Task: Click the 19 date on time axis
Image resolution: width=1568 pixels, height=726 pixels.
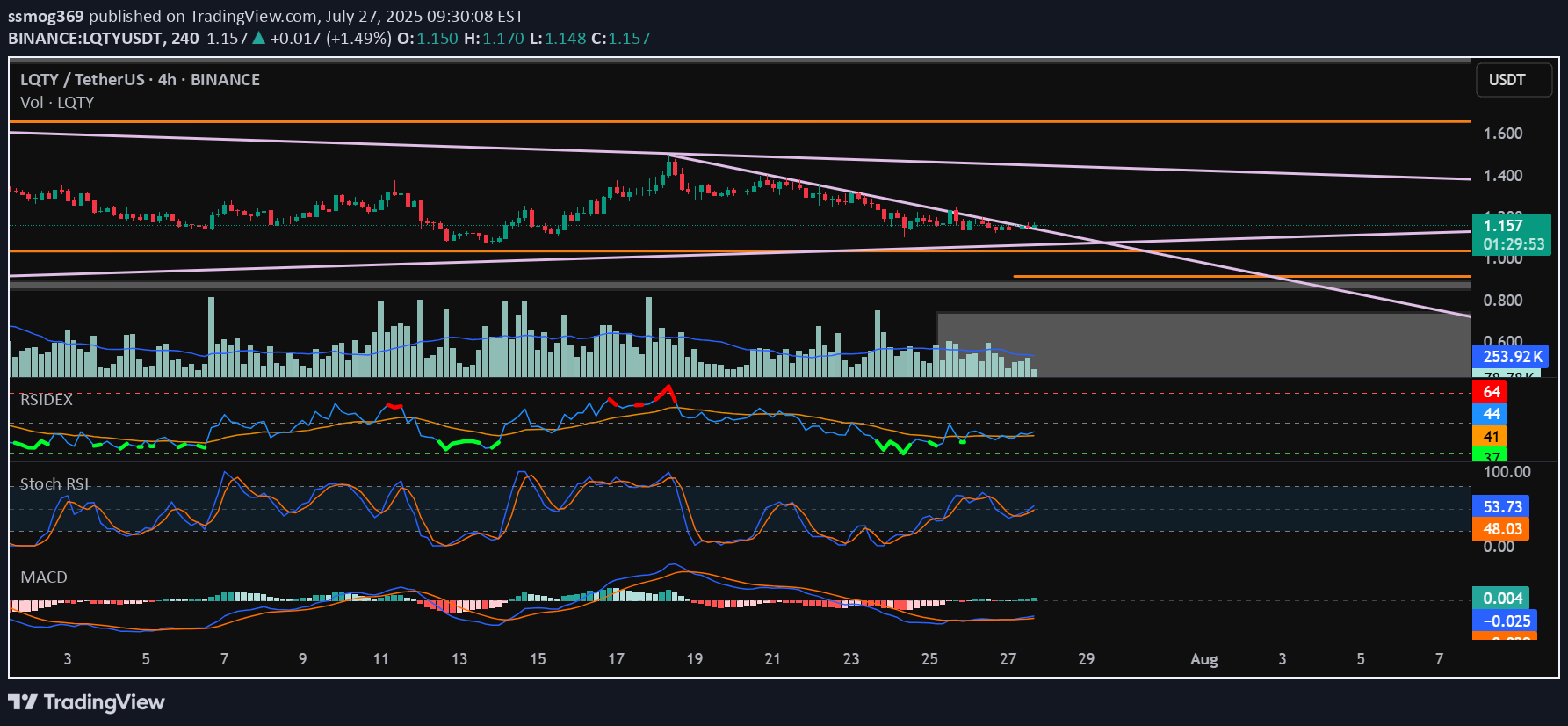Action: pos(694,659)
